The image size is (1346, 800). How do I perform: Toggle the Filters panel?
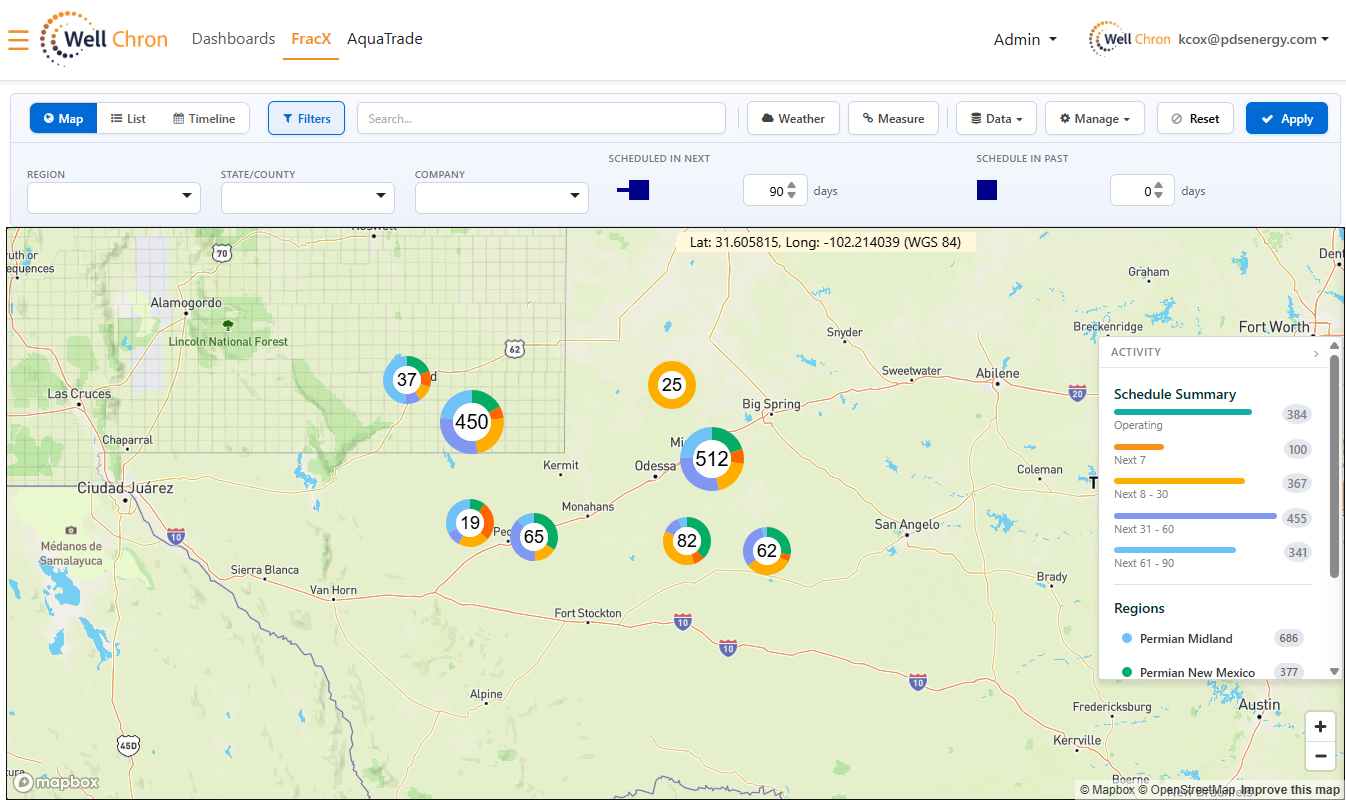306,118
